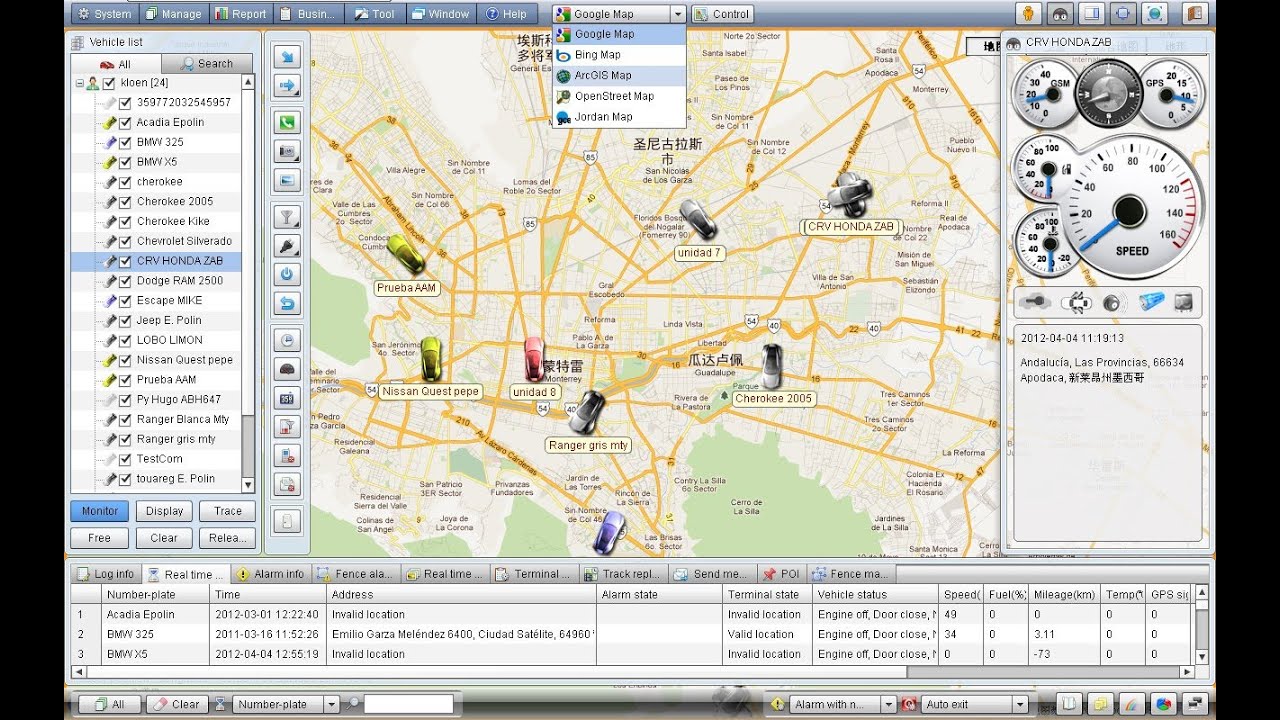Click the red unidad 8 car marker
Image resolution: width=1280 pixels, height=720 pixels.
(534, 359)
